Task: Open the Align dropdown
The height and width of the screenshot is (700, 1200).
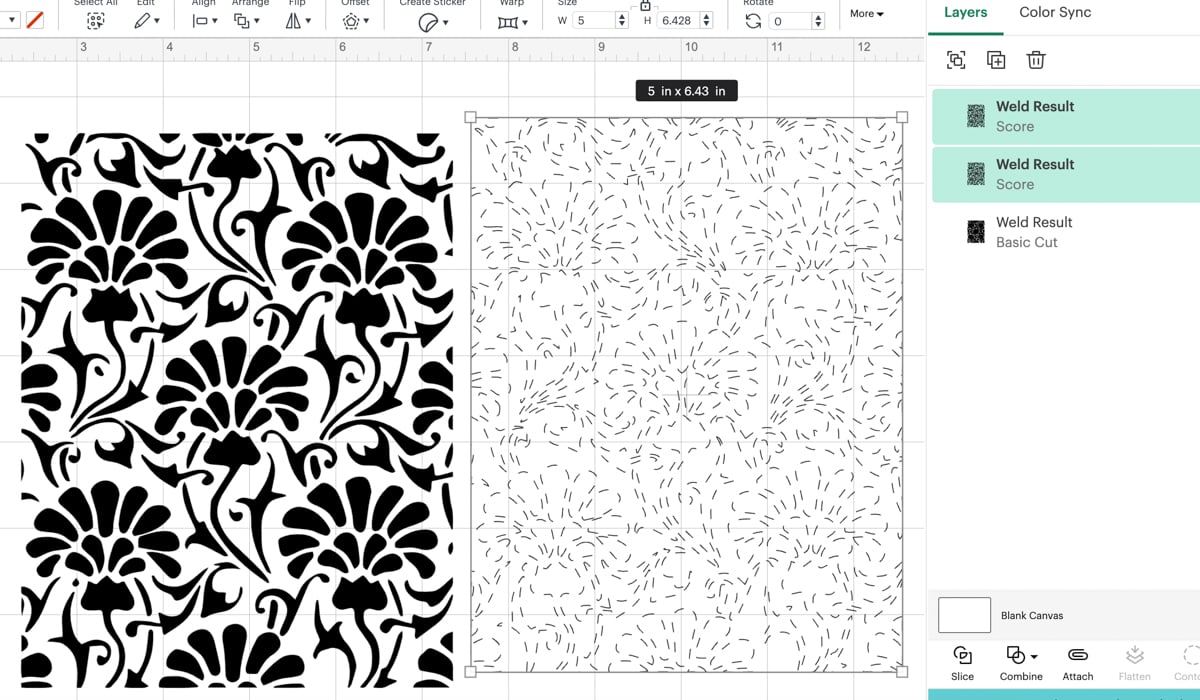Action: tap(203, 20)
